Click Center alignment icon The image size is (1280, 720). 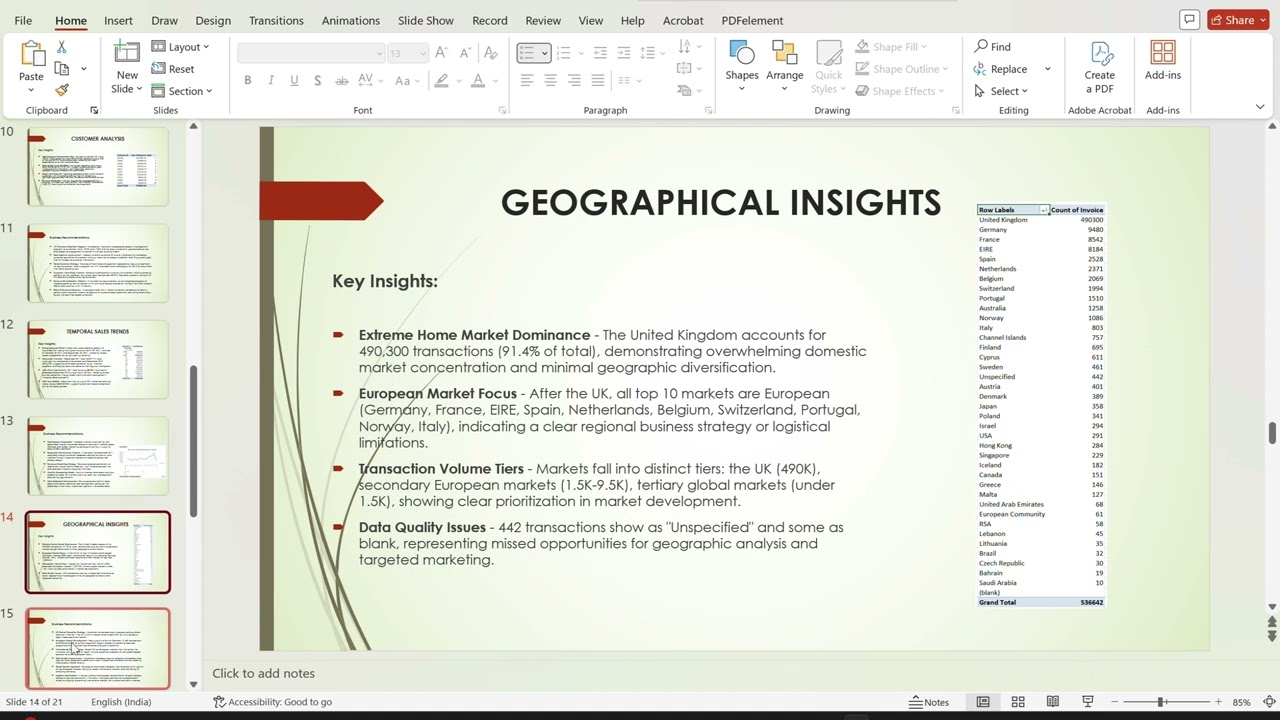coord(550,80)
